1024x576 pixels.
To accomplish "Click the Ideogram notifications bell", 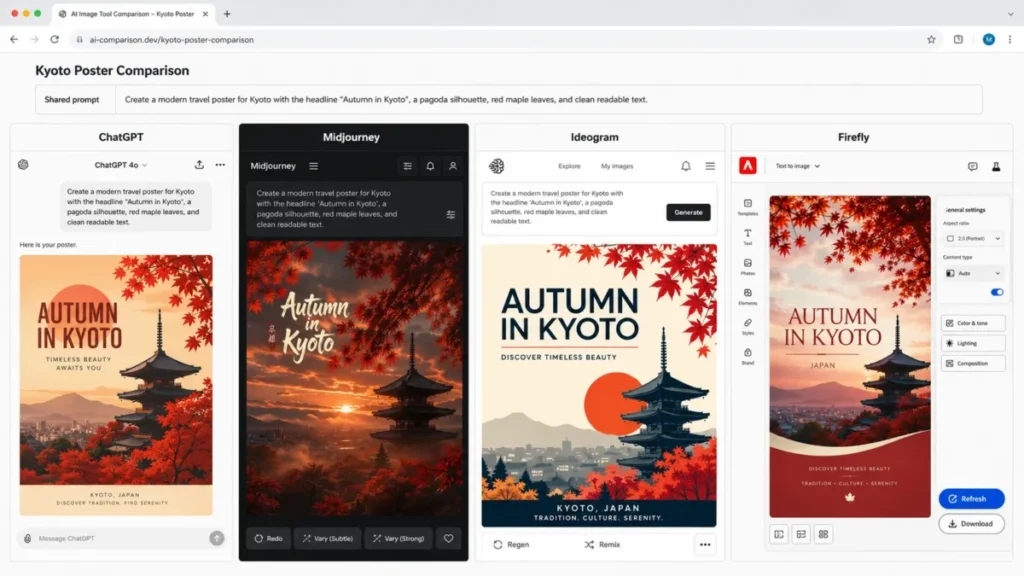I will pyautogui.click(x=686, y=166).
